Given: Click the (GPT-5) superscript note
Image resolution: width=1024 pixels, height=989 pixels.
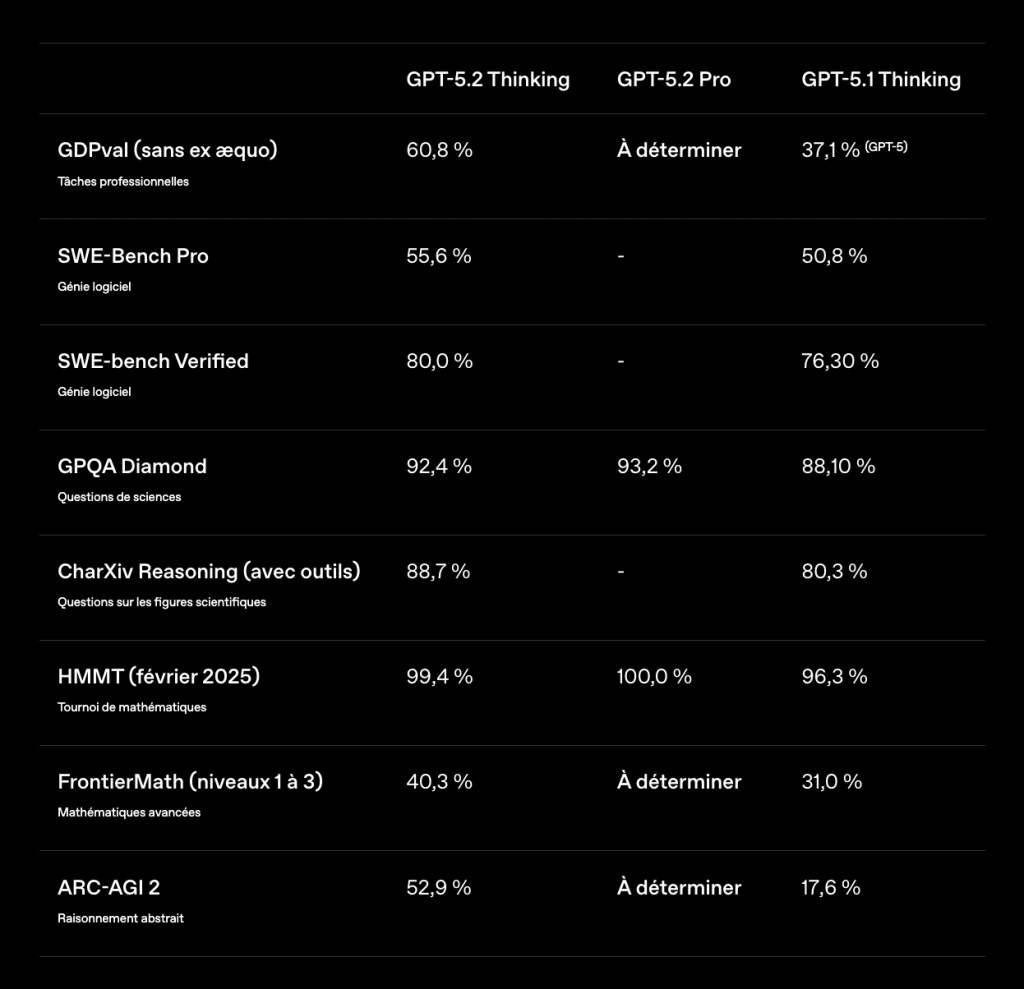Looking at the screenshot, I should coord(886,147).
